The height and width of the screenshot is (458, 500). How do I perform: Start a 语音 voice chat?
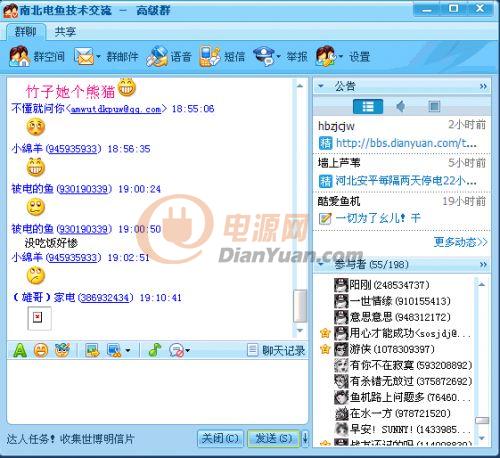(157, 56)
